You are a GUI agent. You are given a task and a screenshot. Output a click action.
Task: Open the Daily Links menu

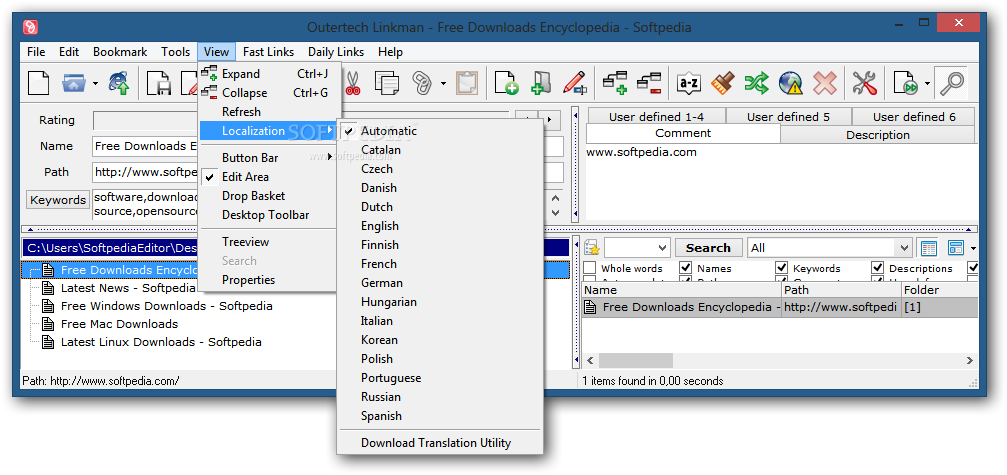pos(336,52)
